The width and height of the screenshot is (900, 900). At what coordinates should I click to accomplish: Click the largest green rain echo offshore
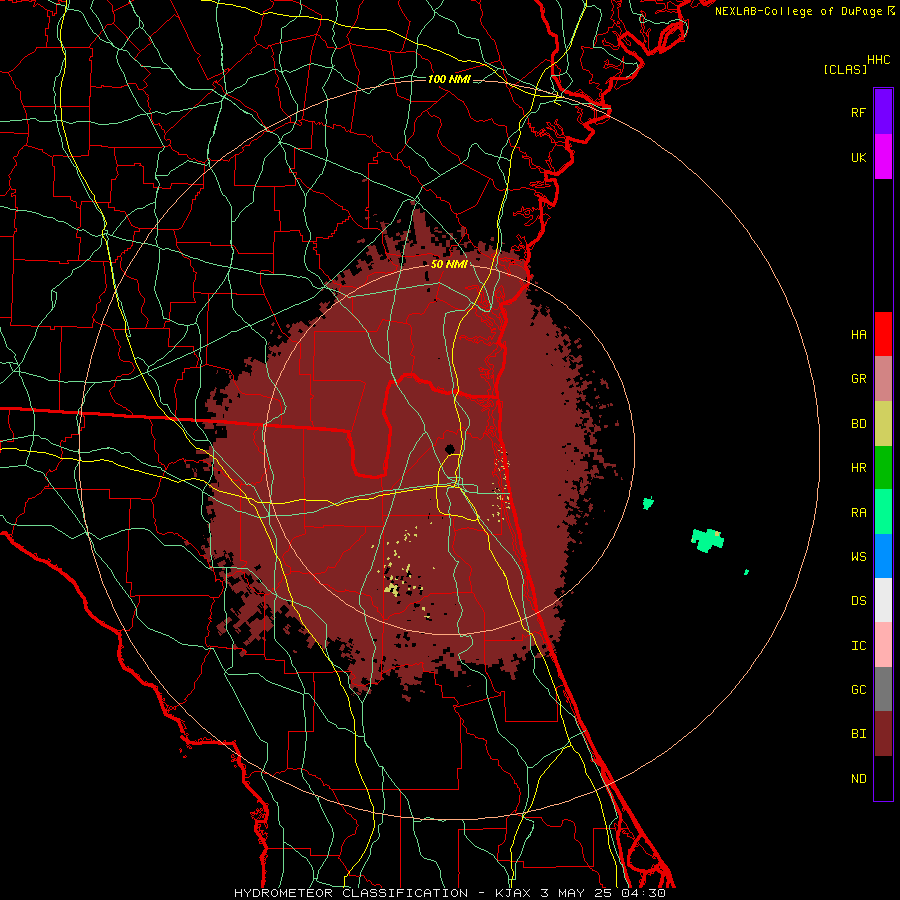click(x=707, y=540)
